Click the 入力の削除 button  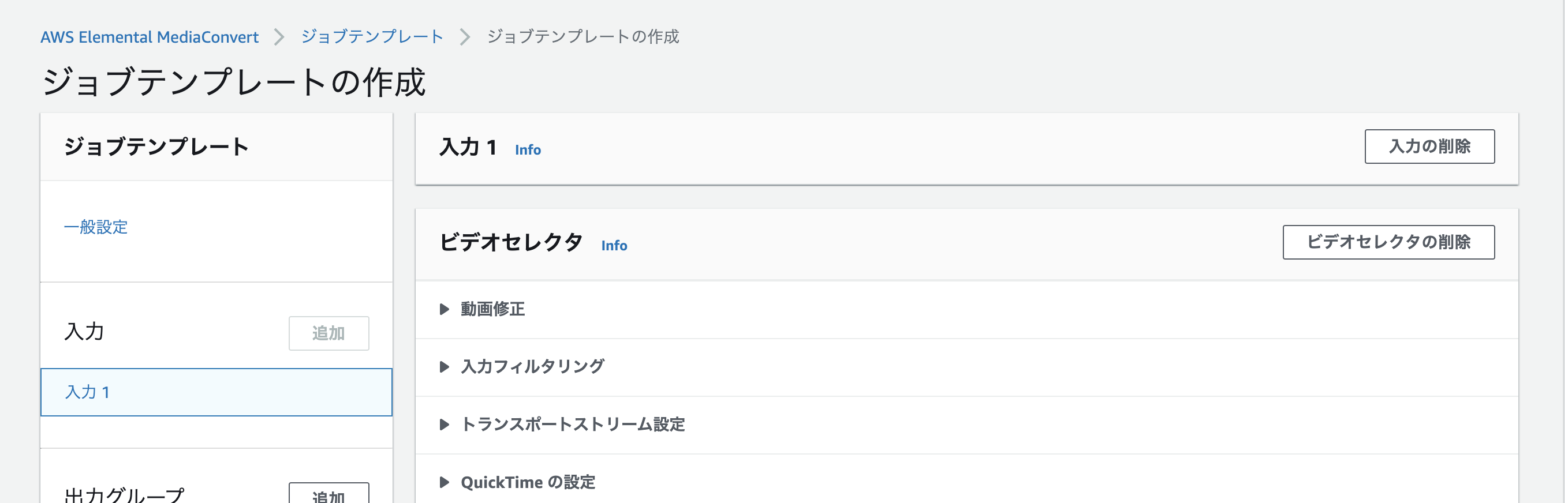click(x=1429, y=146)
